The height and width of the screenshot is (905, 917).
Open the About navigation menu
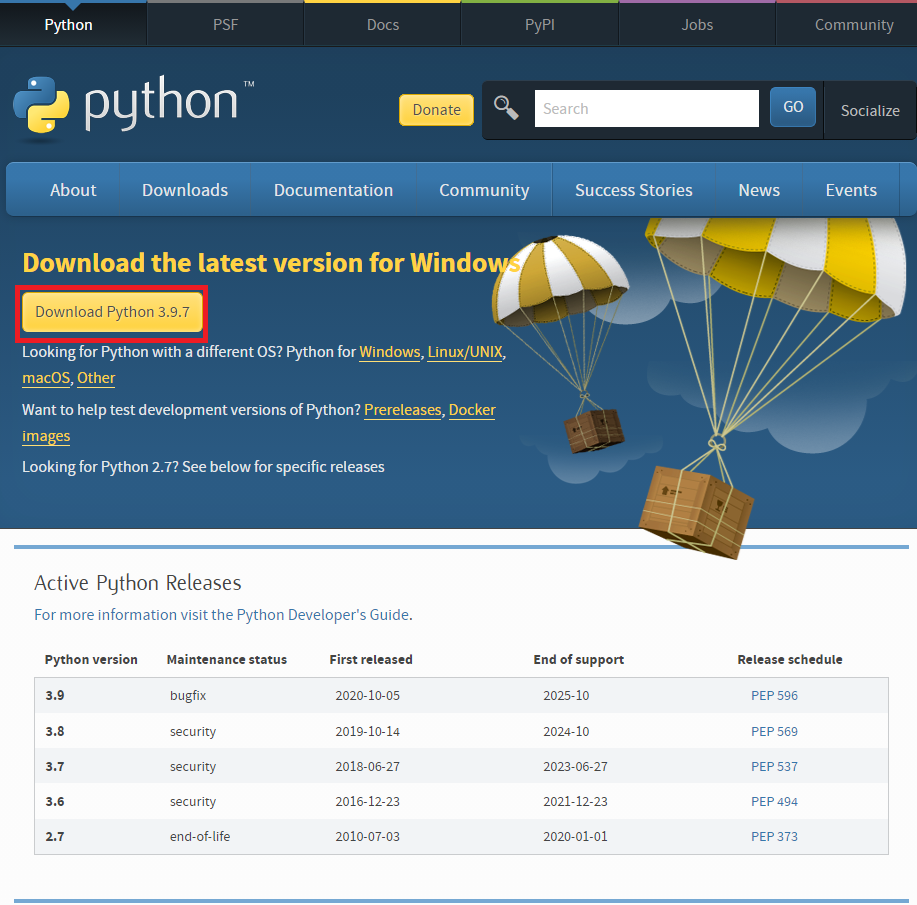click(x=73, y=190)
